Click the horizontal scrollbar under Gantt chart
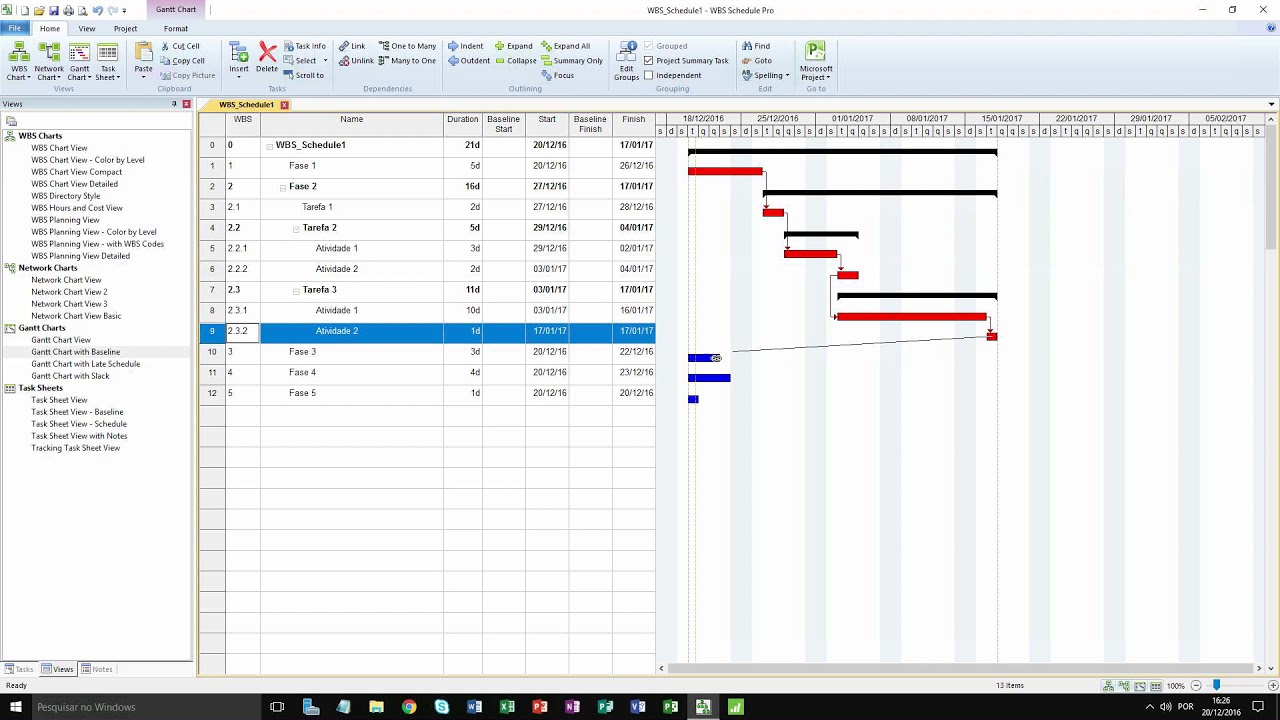Image resolution: width=1280 pixels, height=720 pixels. [x=960, y=668]
